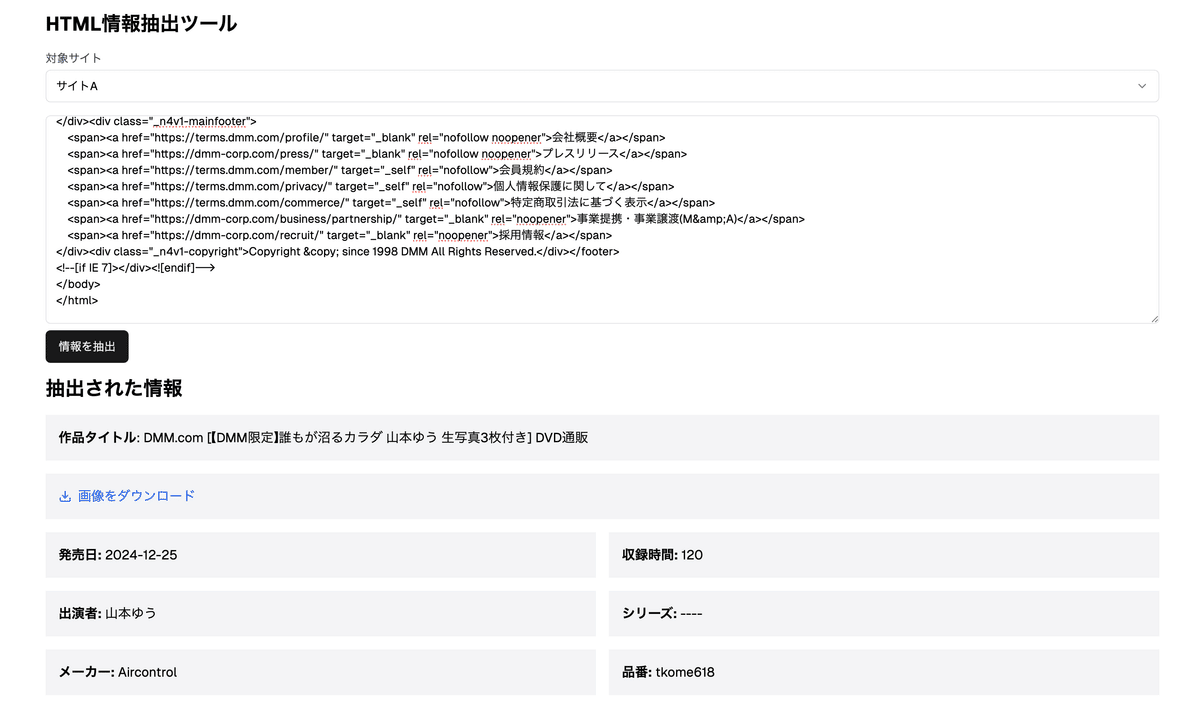
Task: Click the 対象サイト field label
Action: (70, 58)
